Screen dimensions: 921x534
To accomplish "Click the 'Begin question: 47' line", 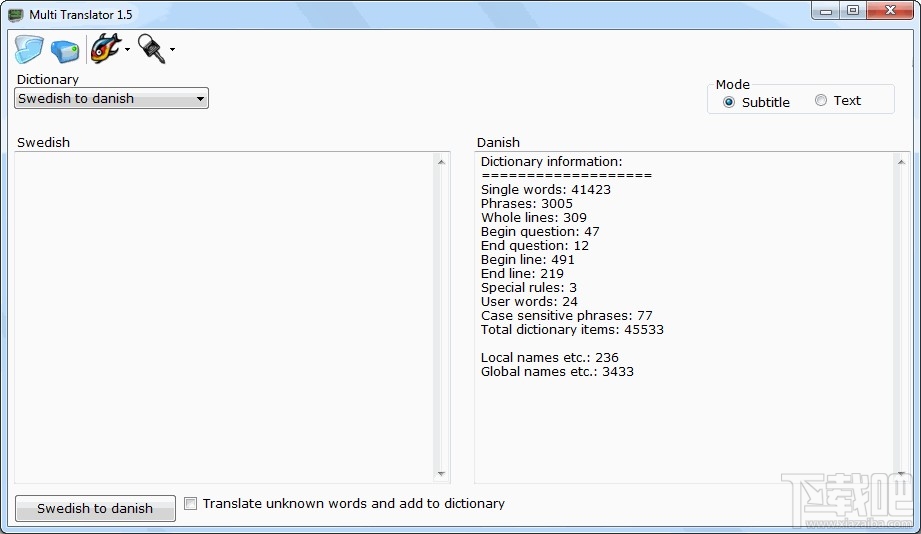I will [x=540, y=232].
